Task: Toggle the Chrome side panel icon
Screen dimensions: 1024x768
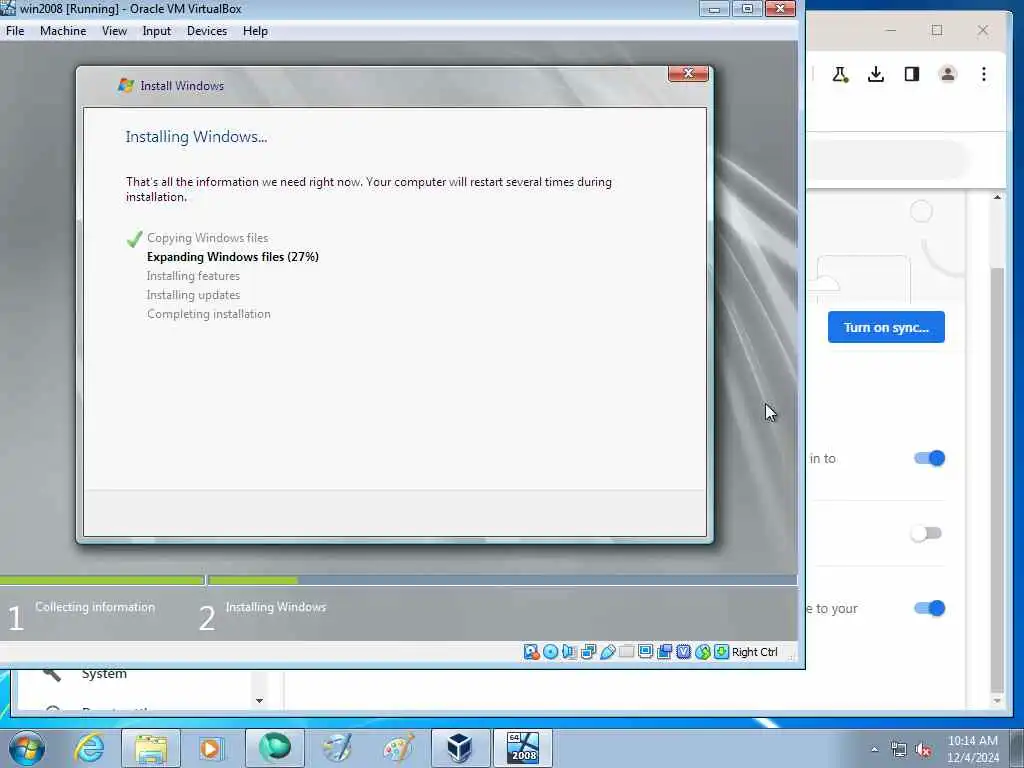Action: tap(912, 74)
